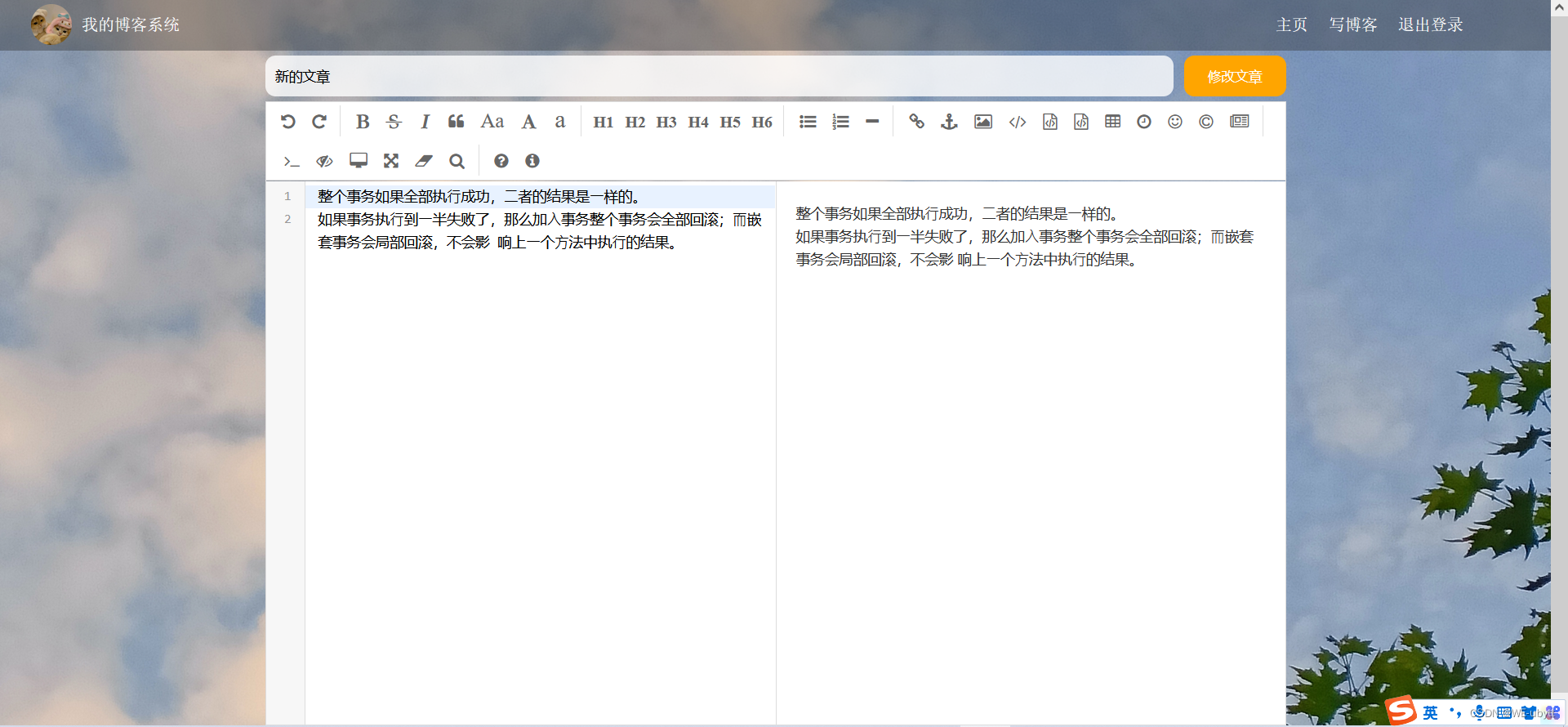Toggle live preview with the eye-slash icon
Screen dimensions: 1568x727
324,161
